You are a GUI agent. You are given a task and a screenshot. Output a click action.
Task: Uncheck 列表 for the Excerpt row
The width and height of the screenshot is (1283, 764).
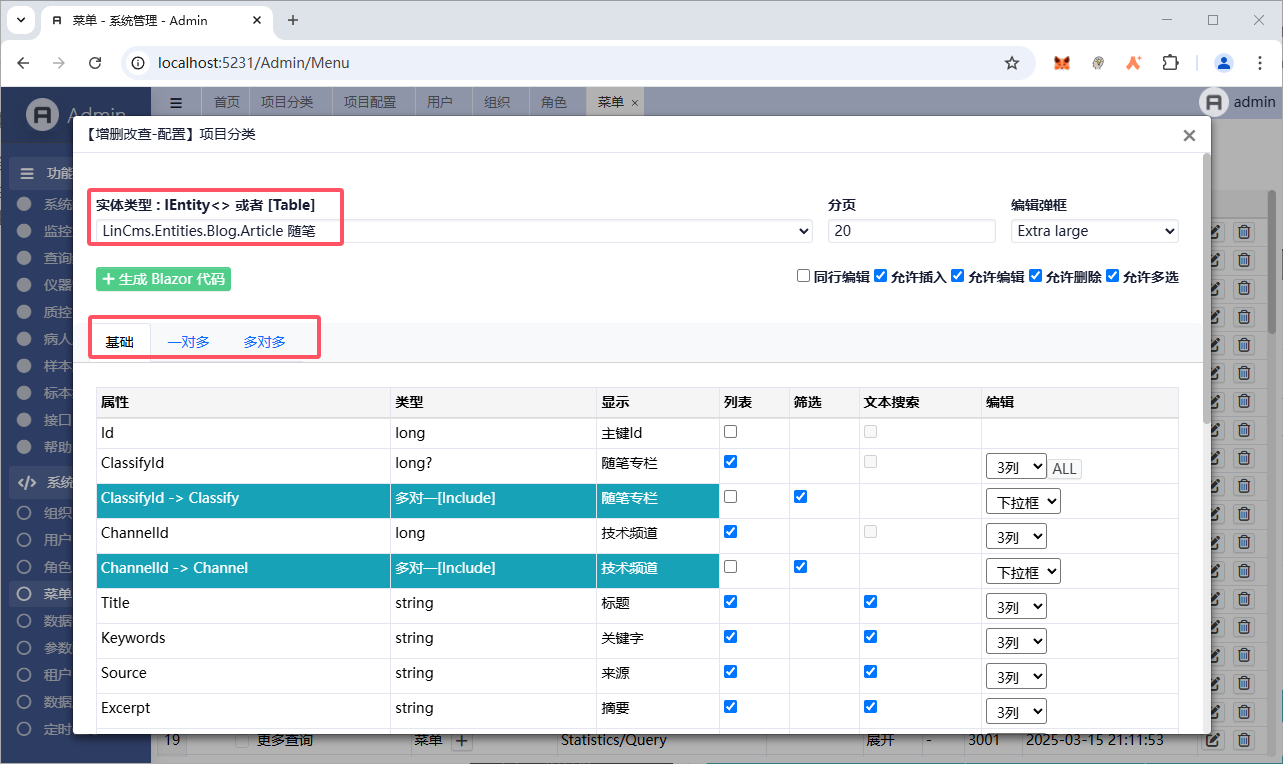click(x=730, y=707)
